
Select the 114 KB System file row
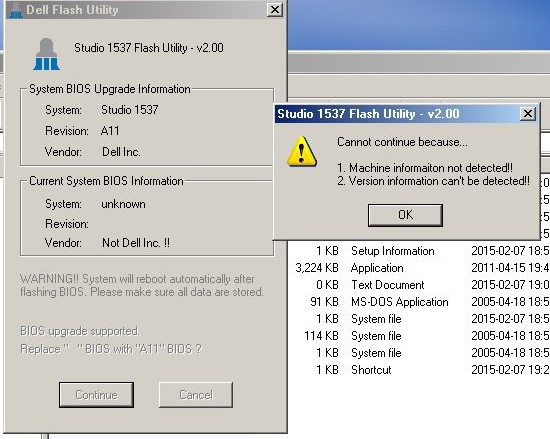click(422, 336)
